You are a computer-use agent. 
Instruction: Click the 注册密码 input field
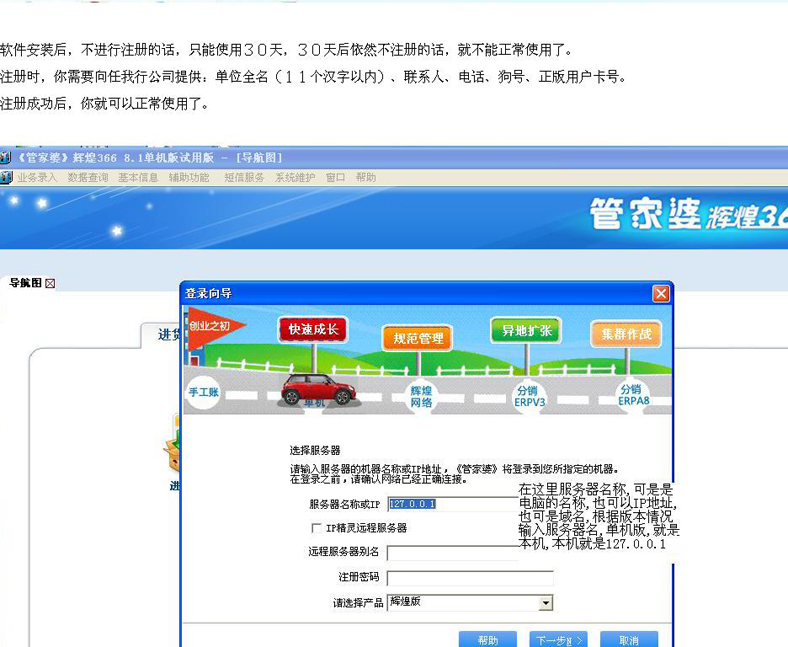point(470,578)
